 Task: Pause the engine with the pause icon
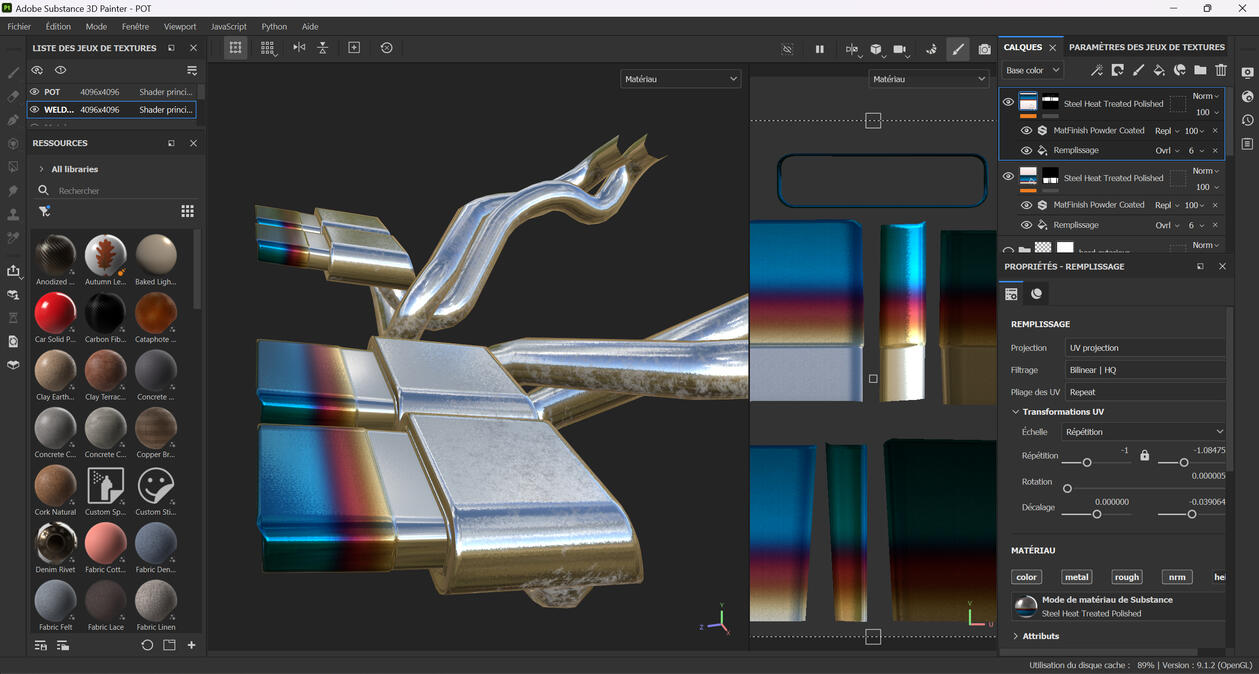click(821, 48)
